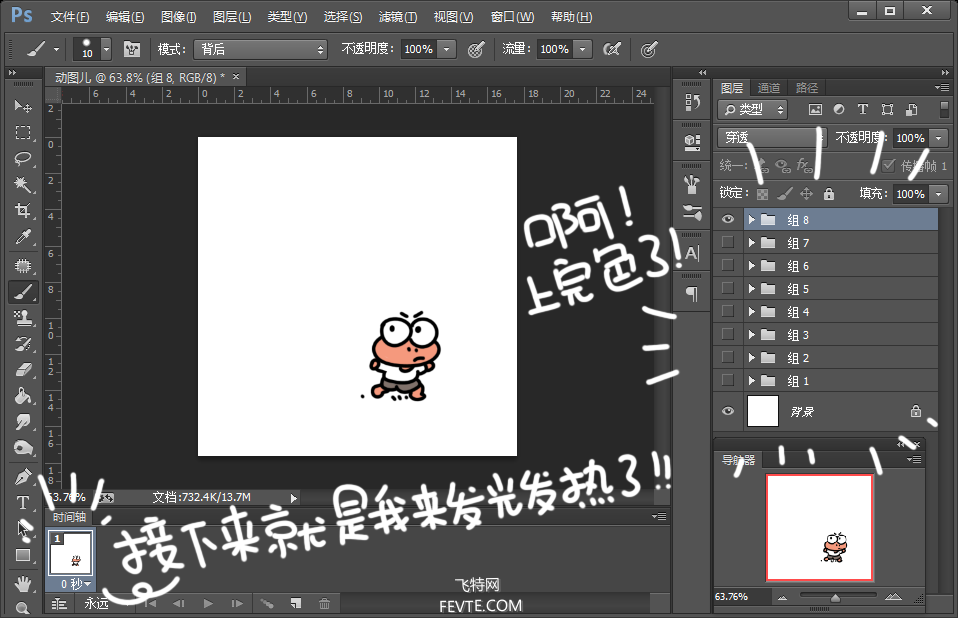Select frame 1 thumbnail in timeline

[71, 553]
